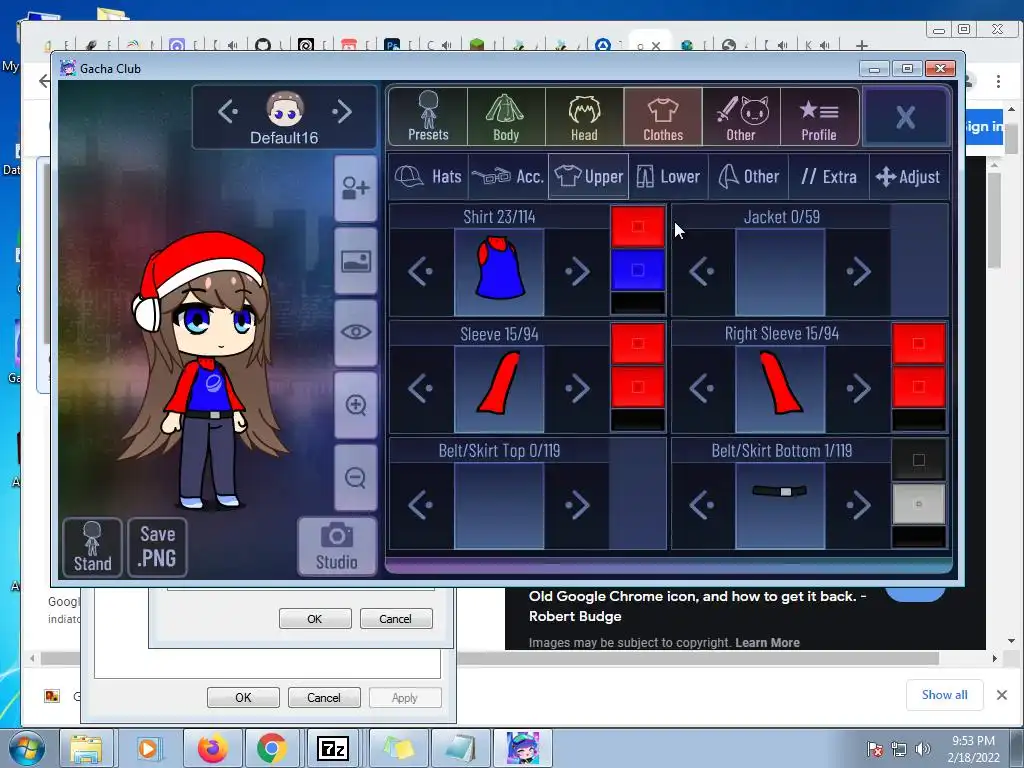Viewport: 1024px width, 768px height.
Task: Open the Other category with sword icon
Action: (x=741, y=116)
